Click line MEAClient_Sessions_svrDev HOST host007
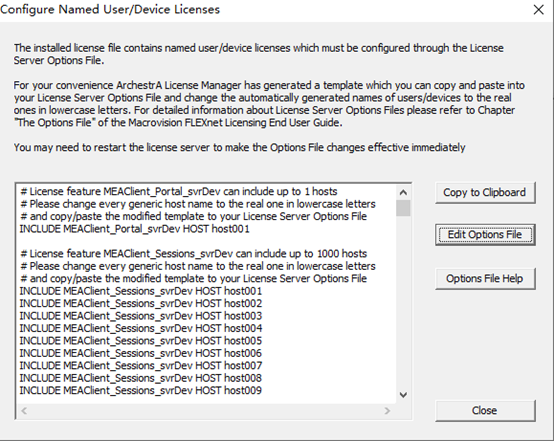Screen dimensions: 554x441 (141, 366)
